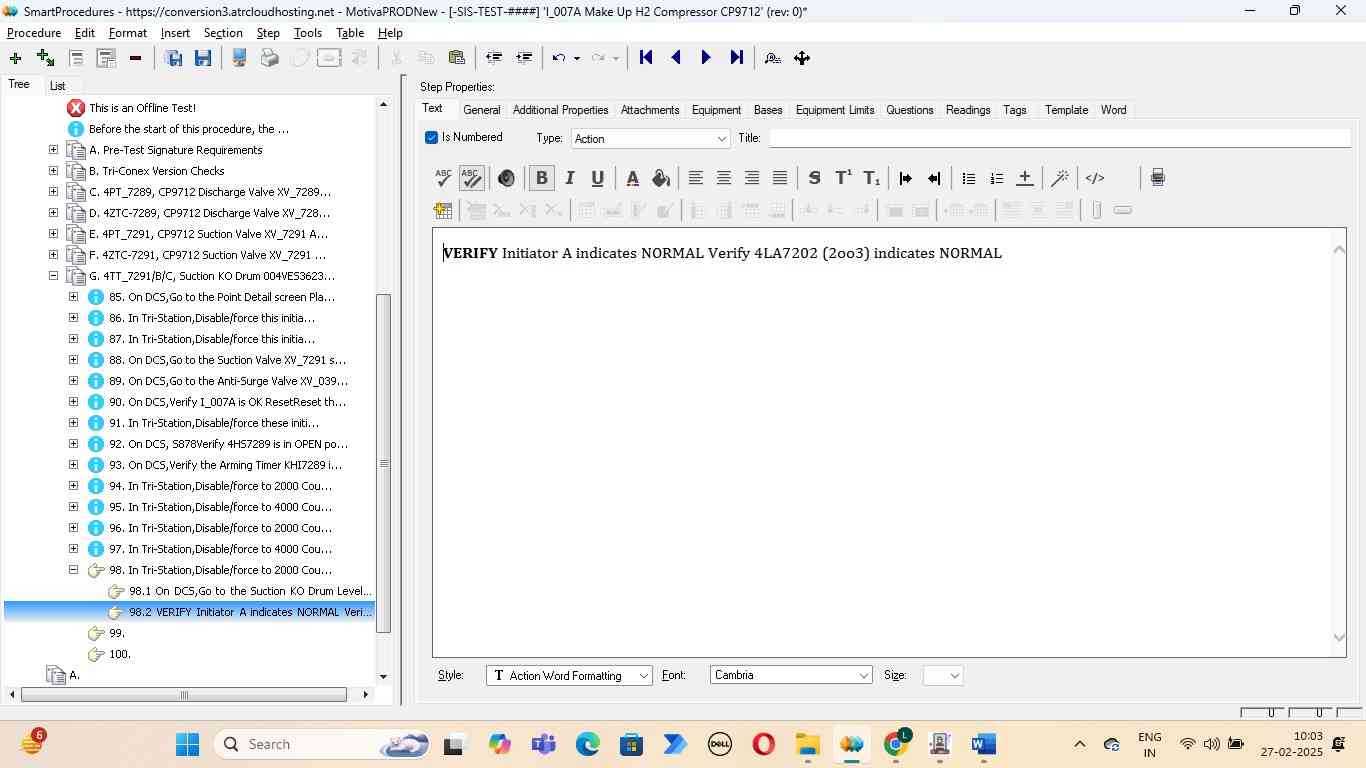
Task: Open the HTML code view icon
Action: [1095, 178]
